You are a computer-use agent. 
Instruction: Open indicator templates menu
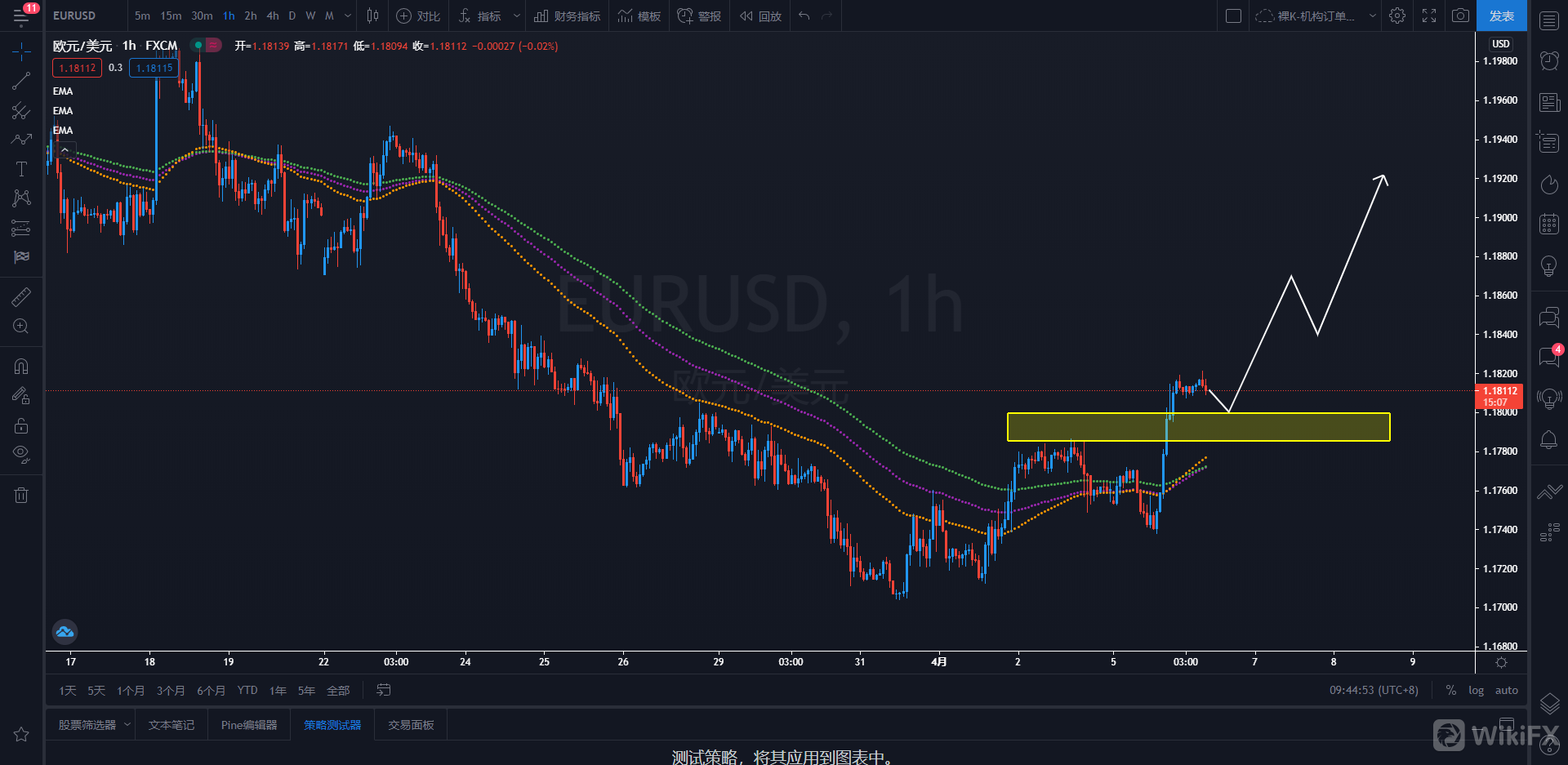click(639, 16)
